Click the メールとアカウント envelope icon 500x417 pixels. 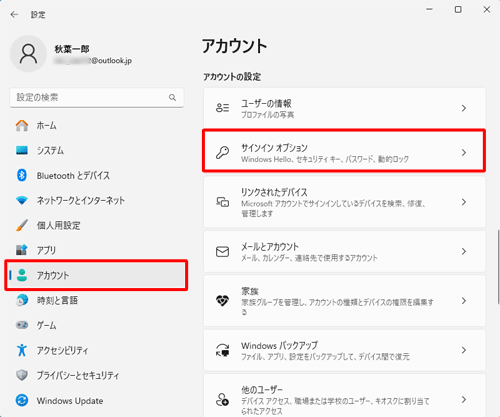222,252
